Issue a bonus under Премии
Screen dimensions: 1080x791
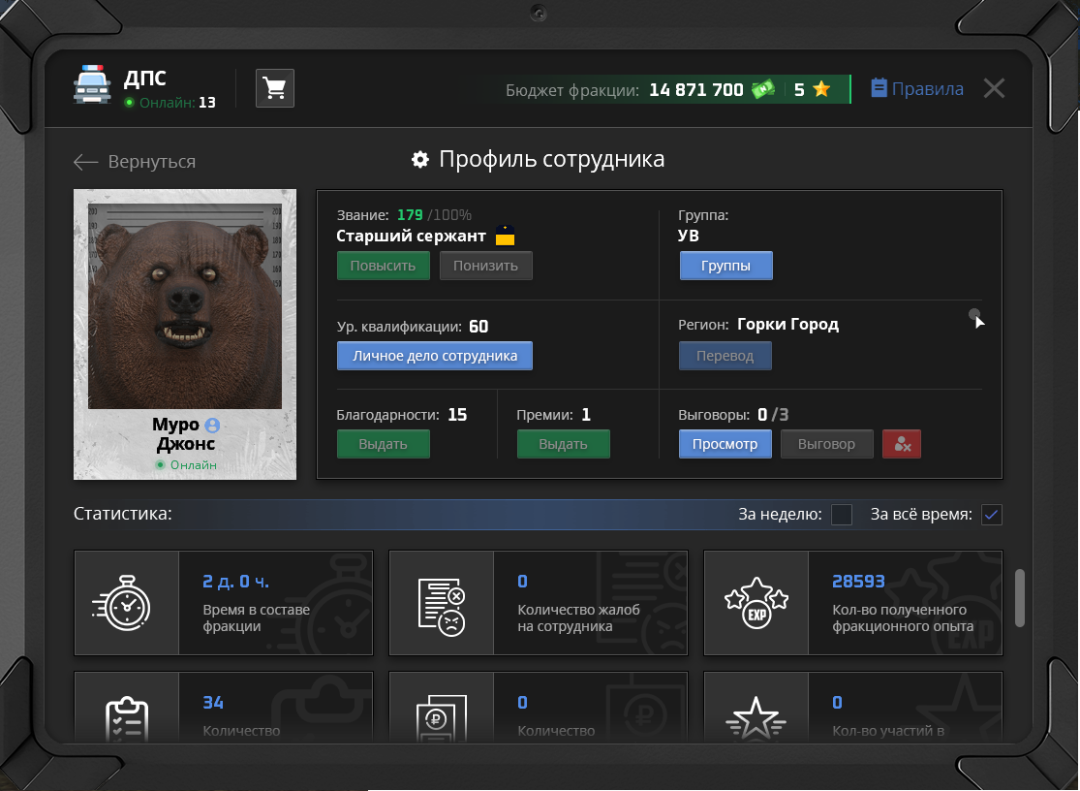point(563,444)
